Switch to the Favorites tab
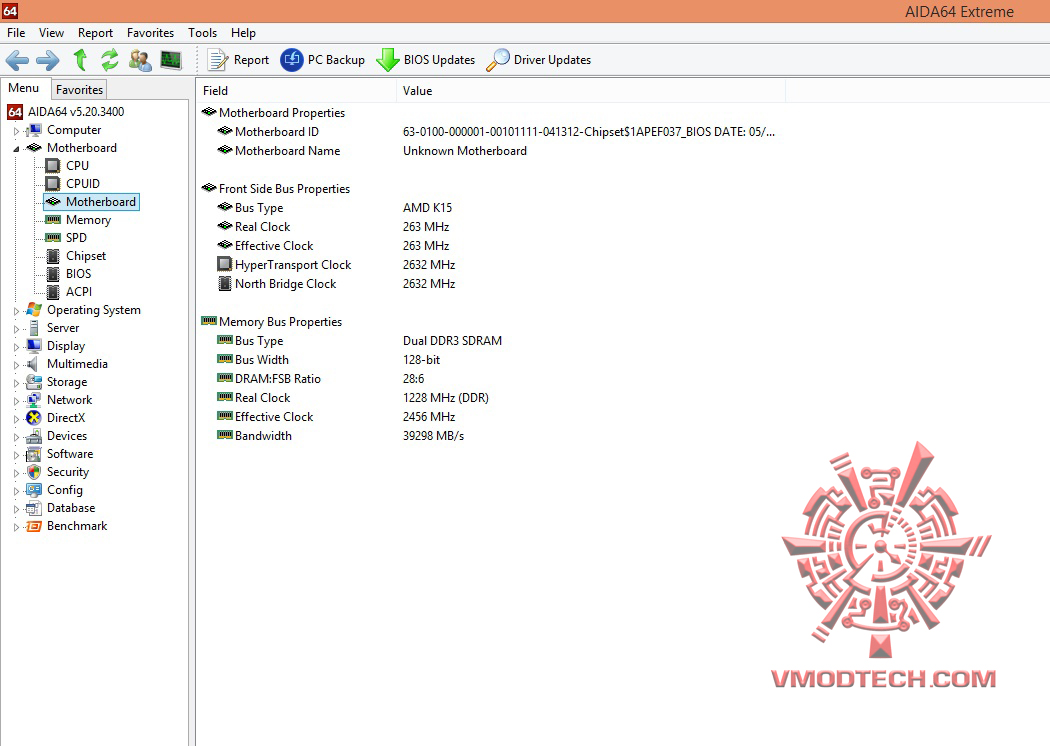Screen dimensions: 1050x746 (79, 89)
